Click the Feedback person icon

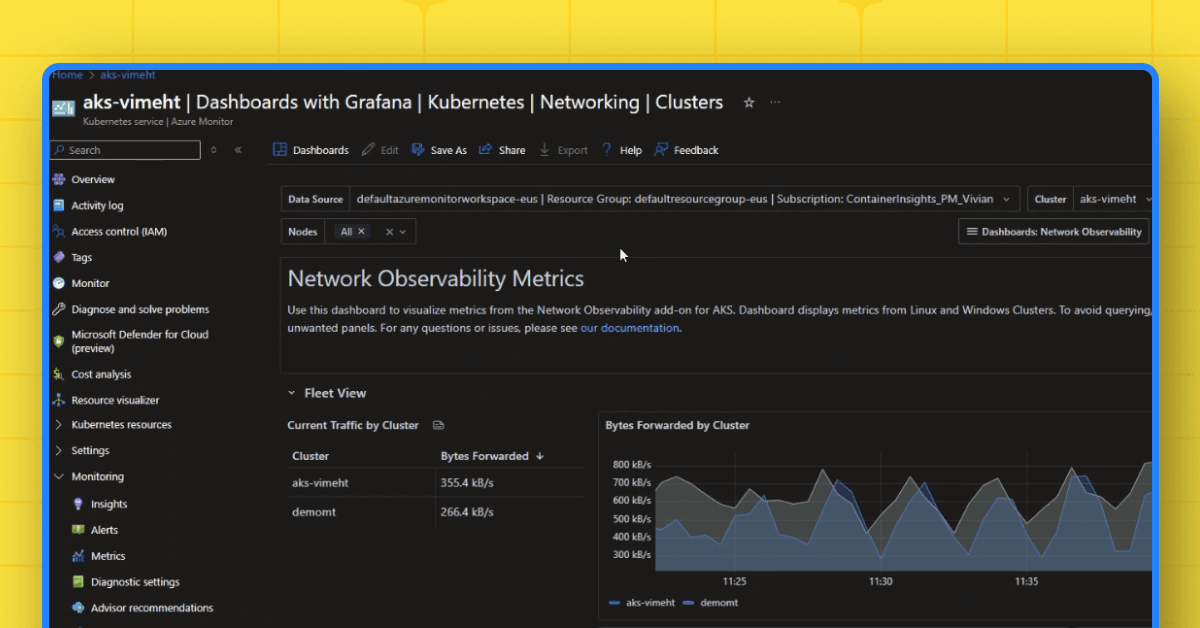pos(661,150)
